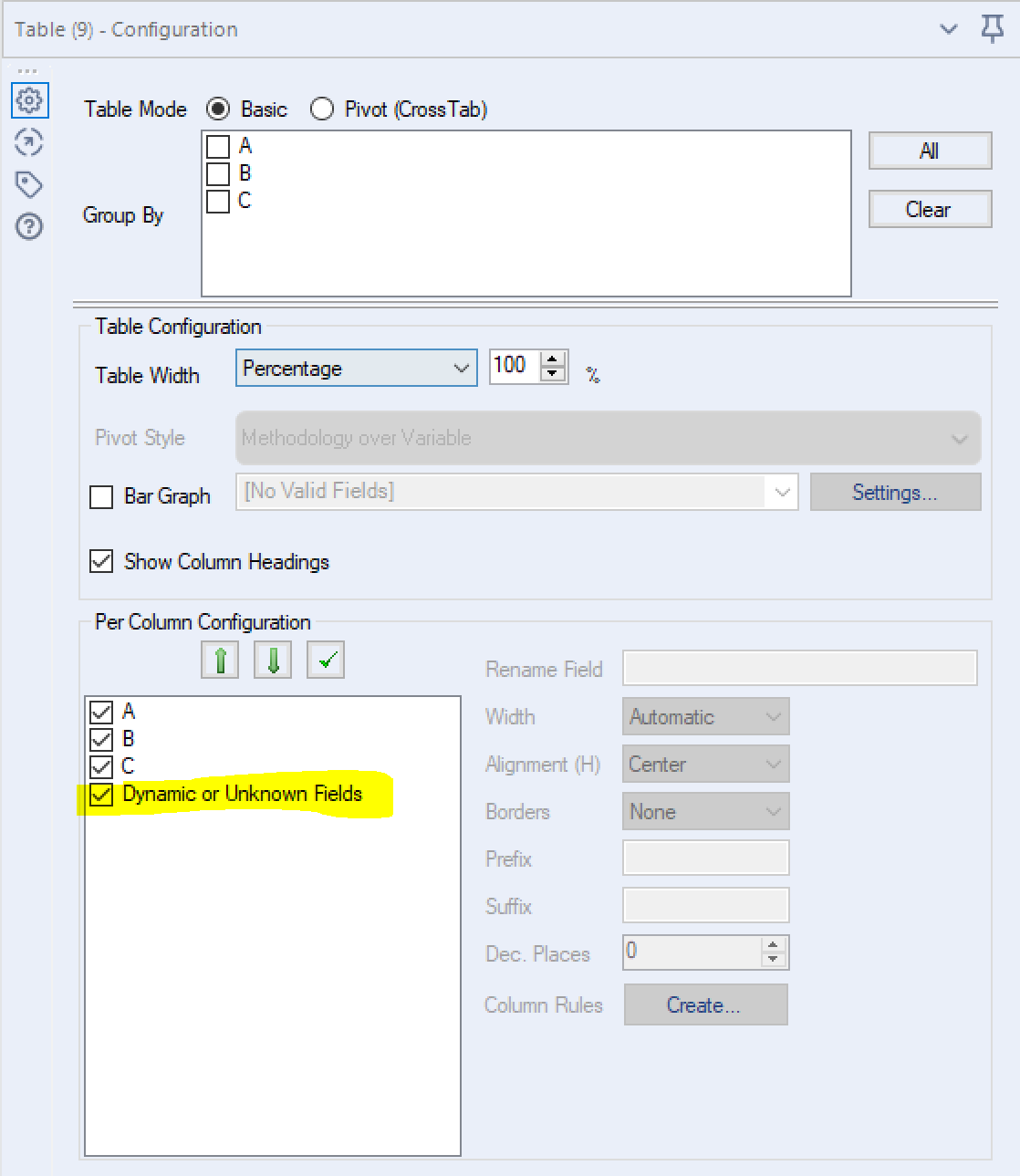Screen dimensions: 1020x1176
Task: Switch to the Annotation tag icon
Action: 29,184
